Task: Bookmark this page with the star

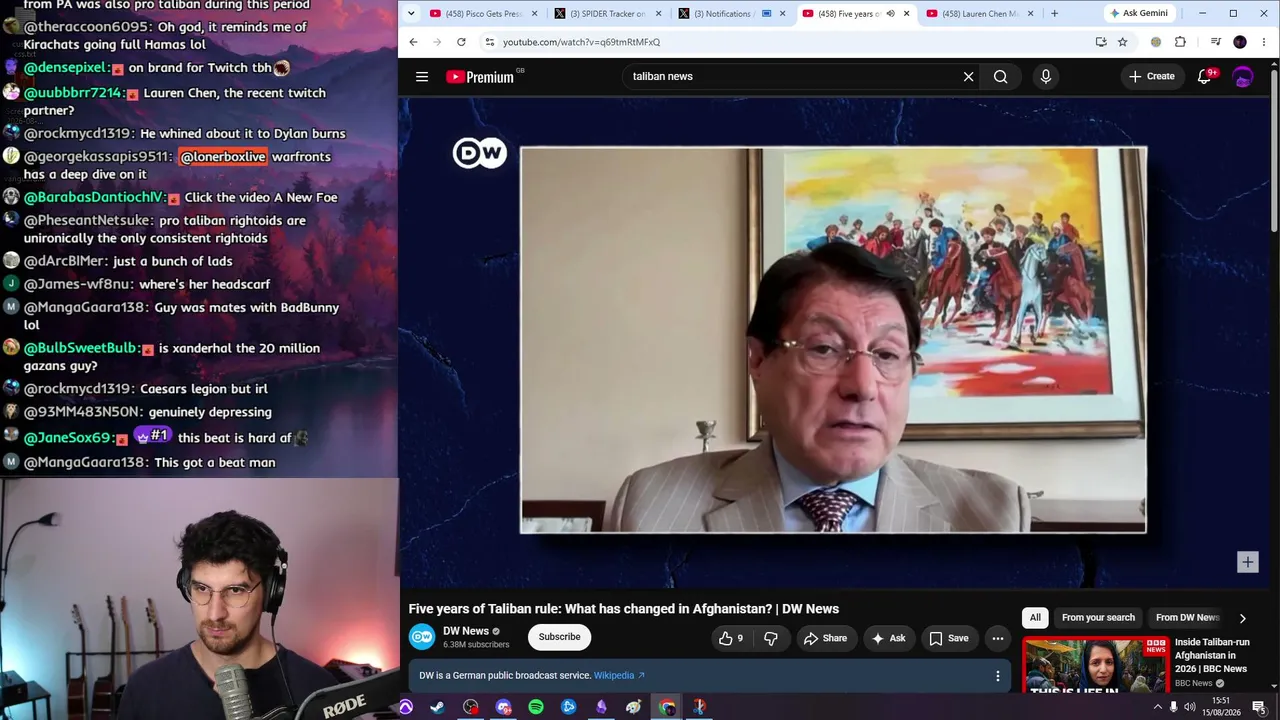Action: [x=1123, y=42]
